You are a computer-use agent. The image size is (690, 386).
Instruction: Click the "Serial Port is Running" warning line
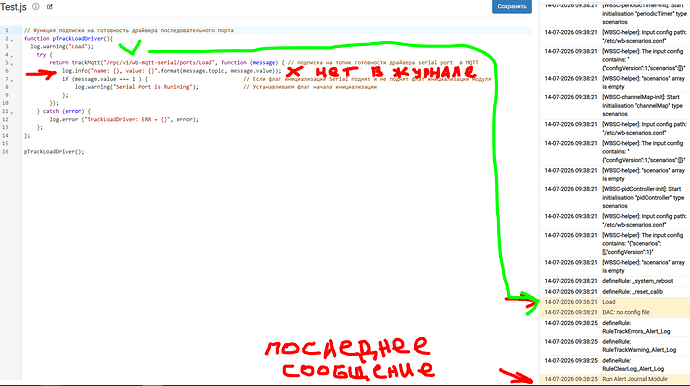[x=136, y=87]
